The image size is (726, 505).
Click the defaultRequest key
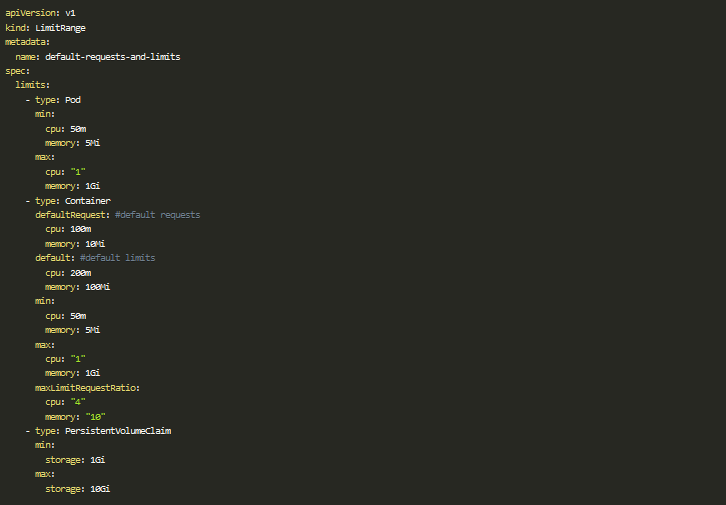point(70,215)
